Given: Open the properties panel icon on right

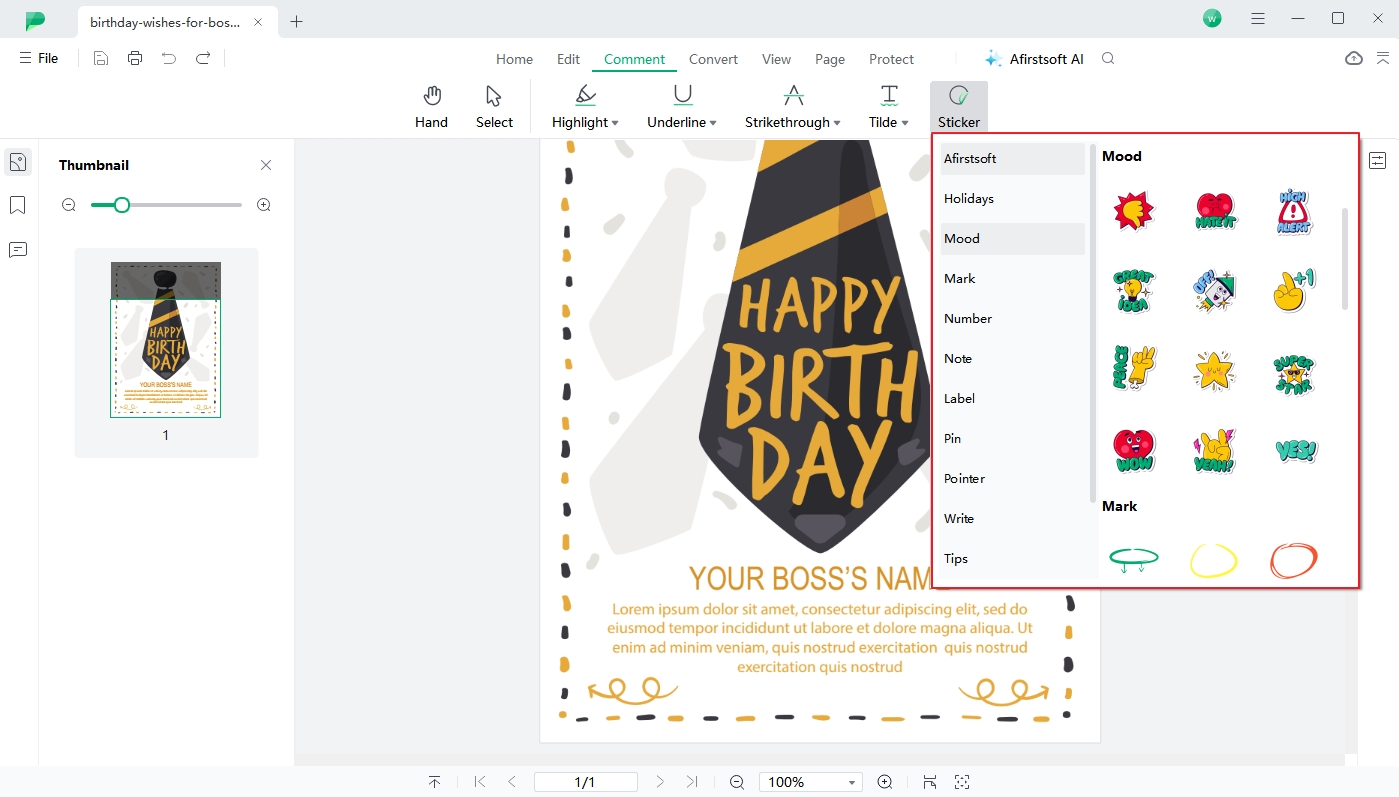Looking at the screenshot, I should point(1378,160).
